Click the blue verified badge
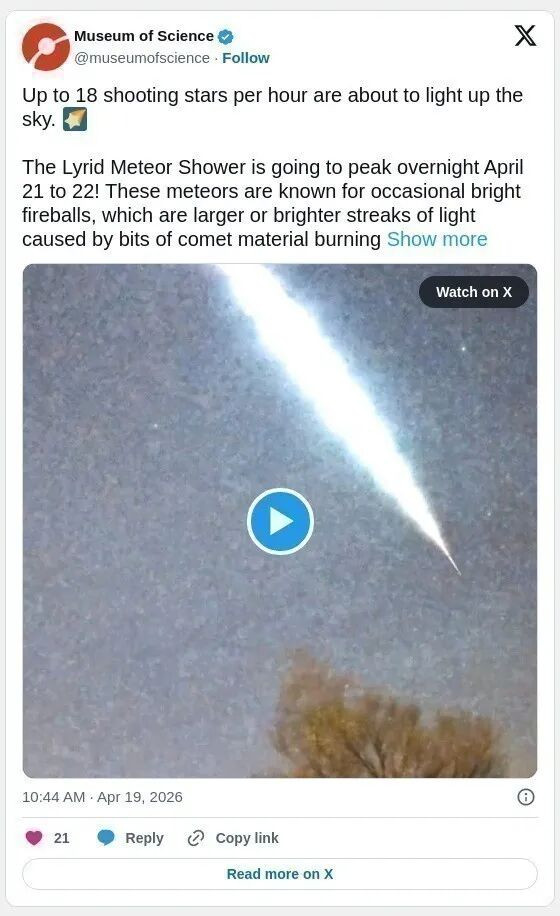This screenshot has height=916, width=560. [x=225, y=36]
